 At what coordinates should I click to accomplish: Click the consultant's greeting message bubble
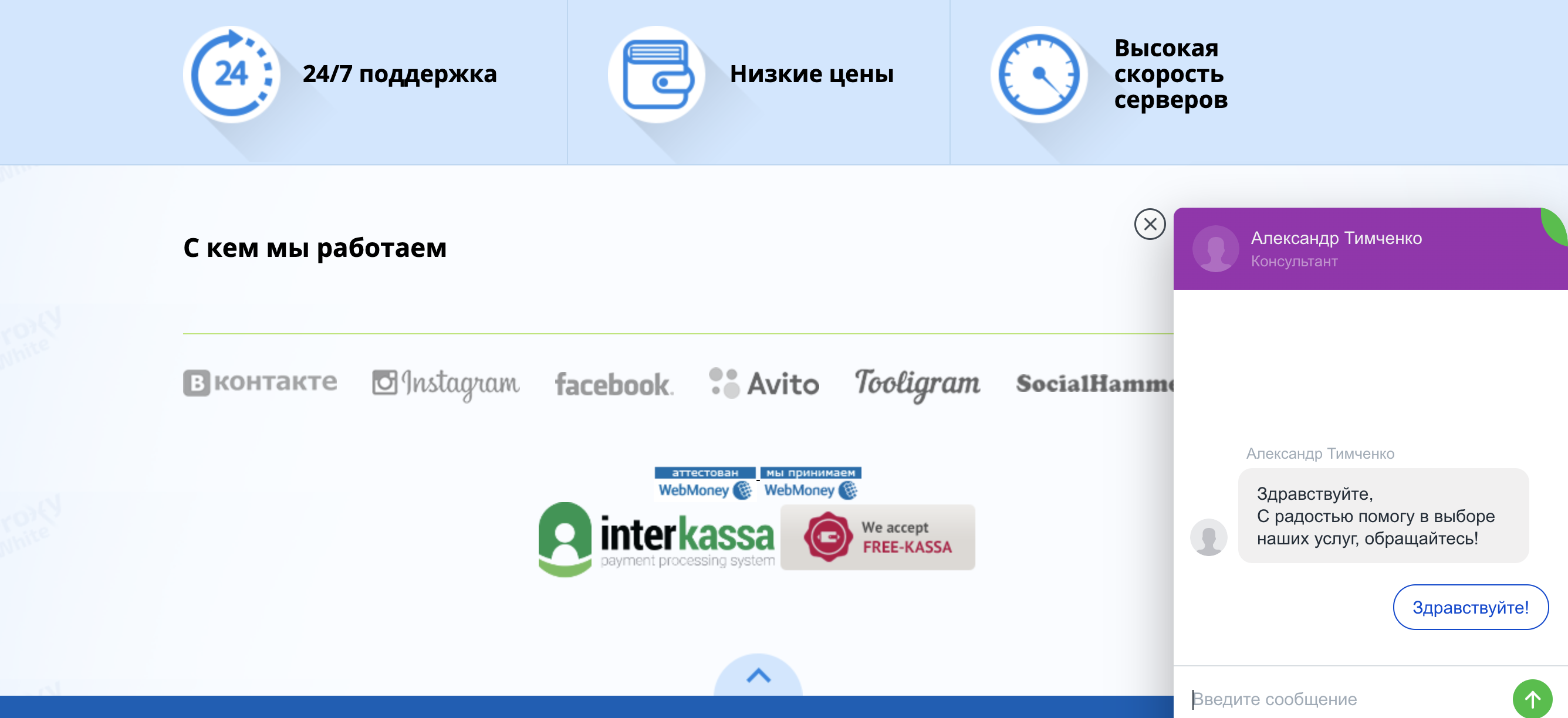click(x=1383, y=516)
